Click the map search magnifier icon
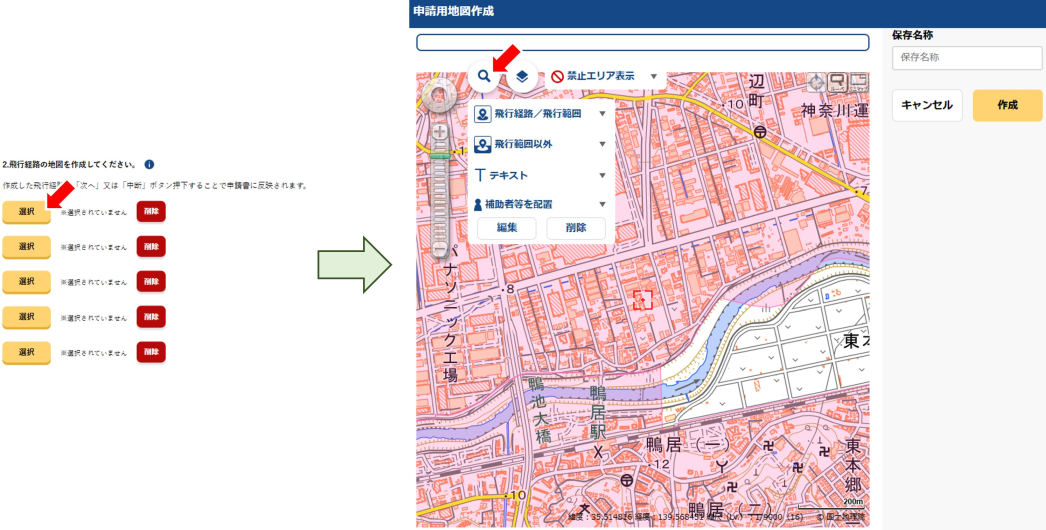The image size is (1046, 530). coord(484,76)
